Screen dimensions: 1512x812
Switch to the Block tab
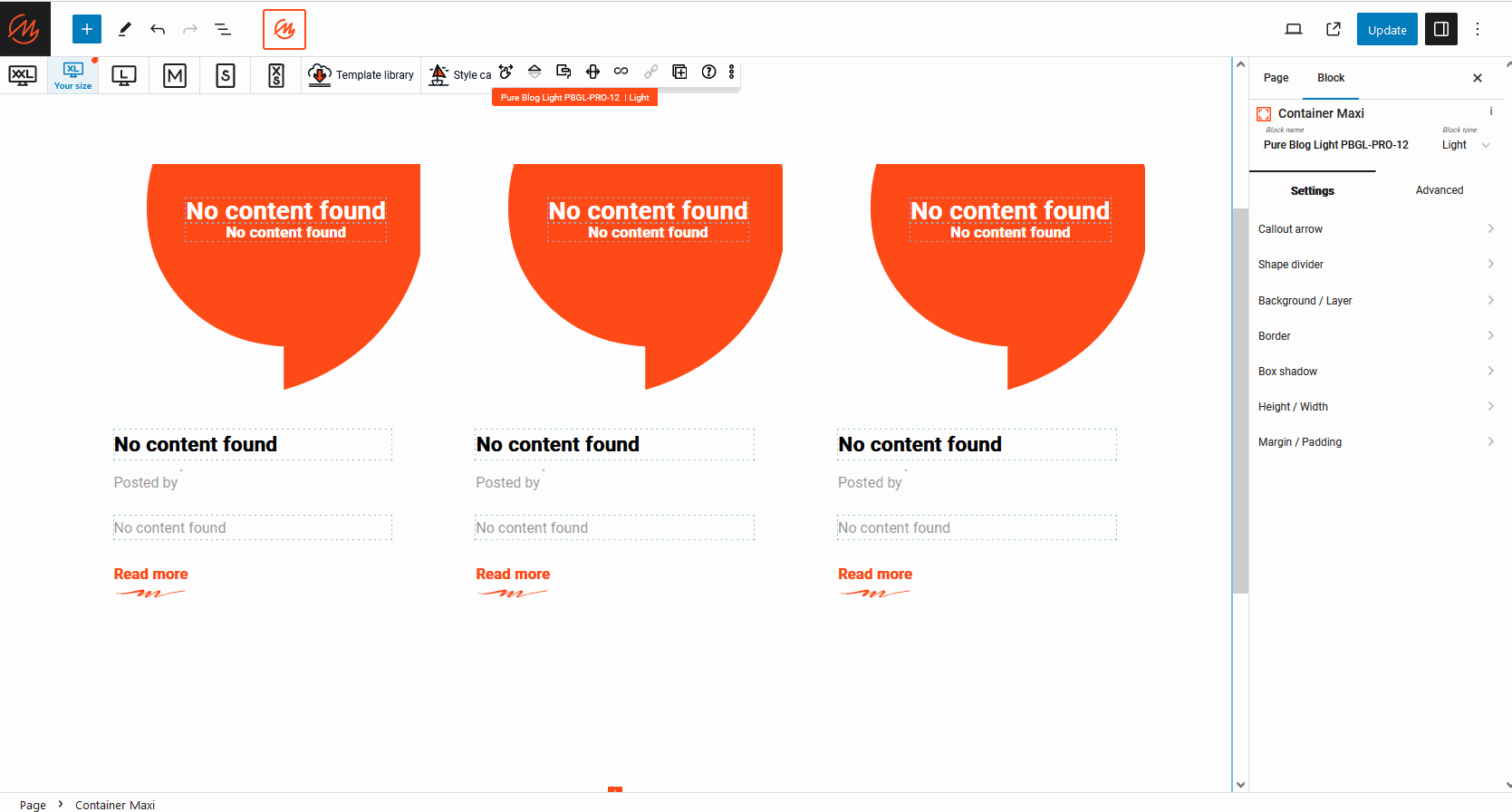1331,78
